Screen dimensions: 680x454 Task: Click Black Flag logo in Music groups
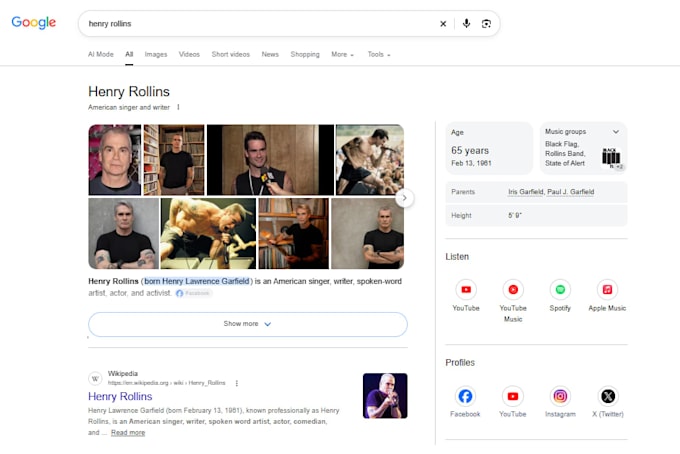(x=611, y=157)
